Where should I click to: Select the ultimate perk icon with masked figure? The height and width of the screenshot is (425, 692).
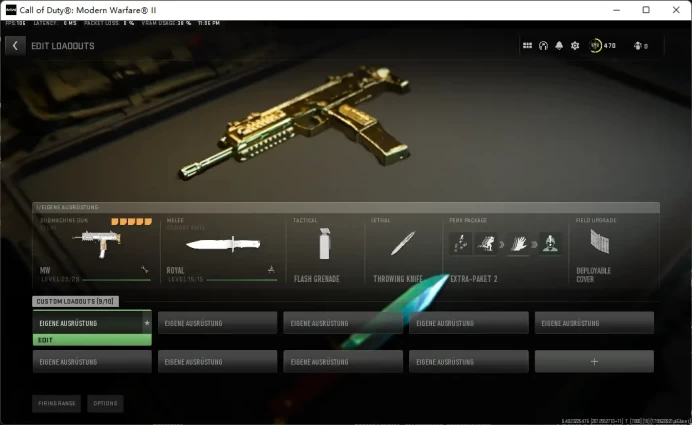tap(550, 243)
